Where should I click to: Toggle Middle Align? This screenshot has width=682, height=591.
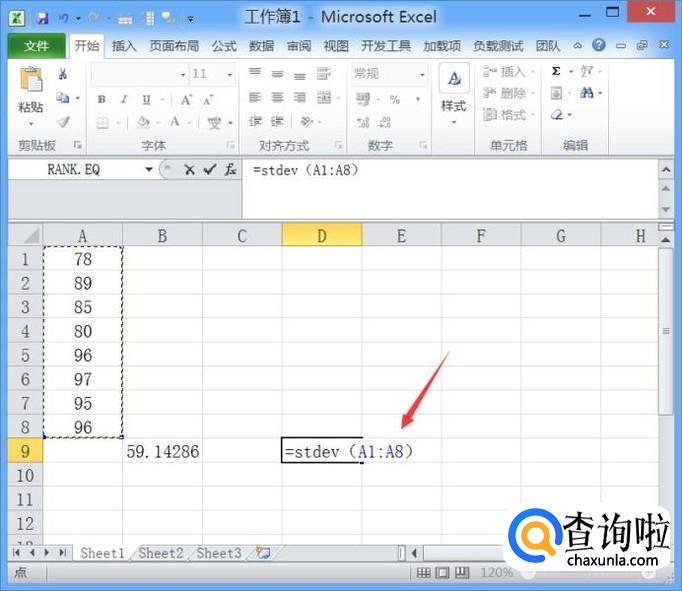tap(277, 74)
